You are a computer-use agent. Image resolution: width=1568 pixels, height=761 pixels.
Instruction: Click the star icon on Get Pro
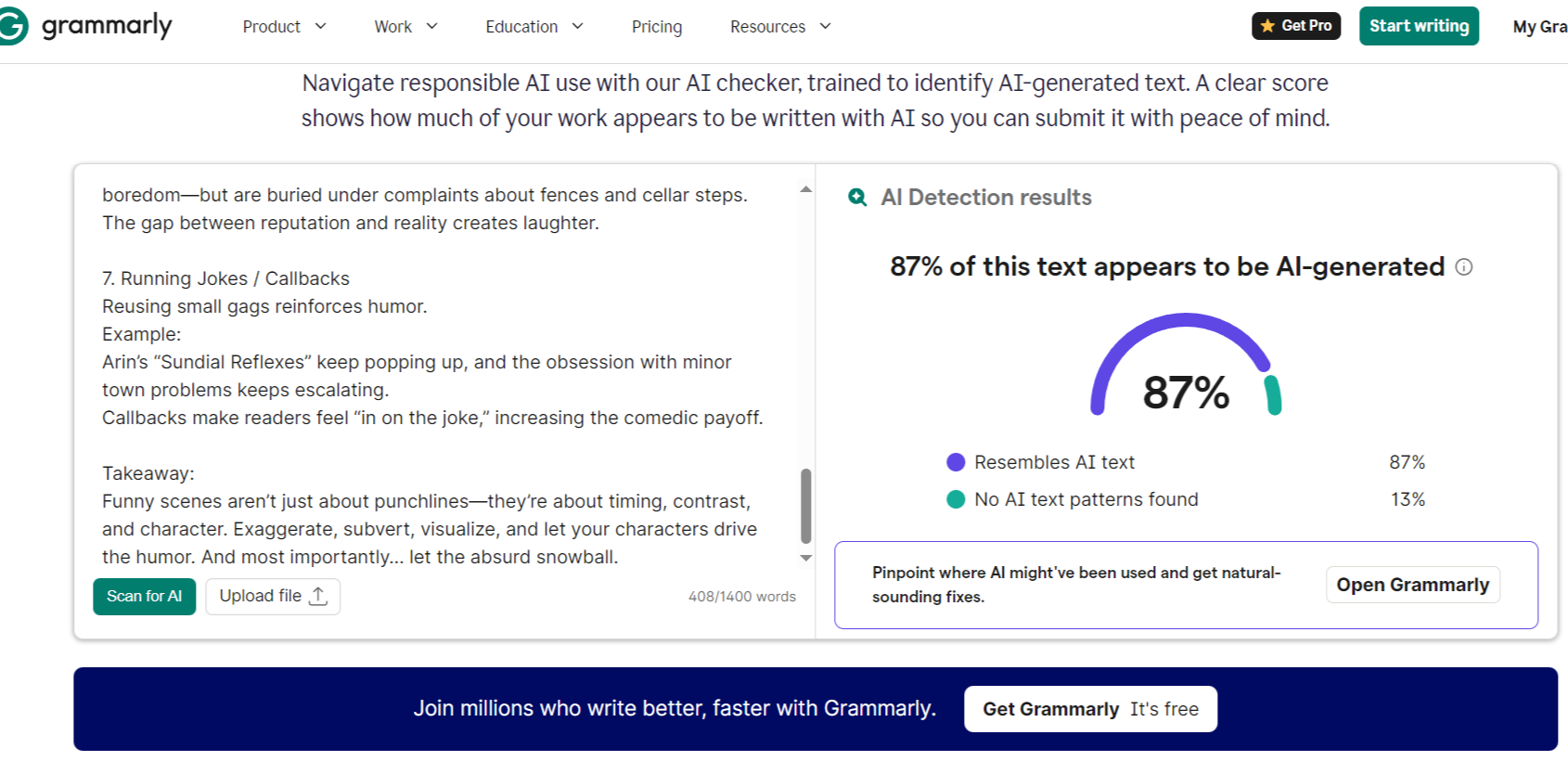pyautogui.click(x=1267, y=26)
